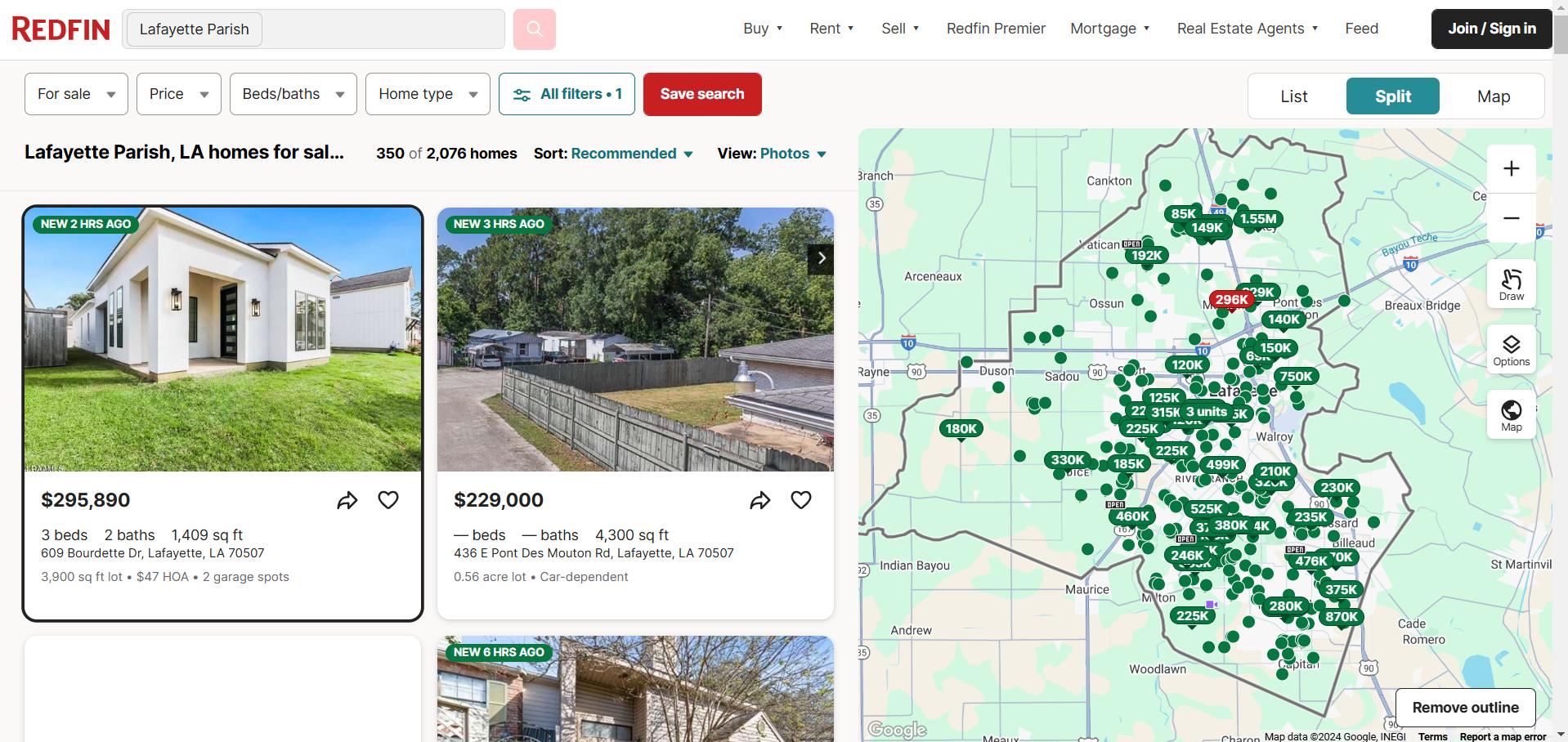Expand the Buy menu
The width and height of the screenshot is (1568, 742).
[764, 29]
